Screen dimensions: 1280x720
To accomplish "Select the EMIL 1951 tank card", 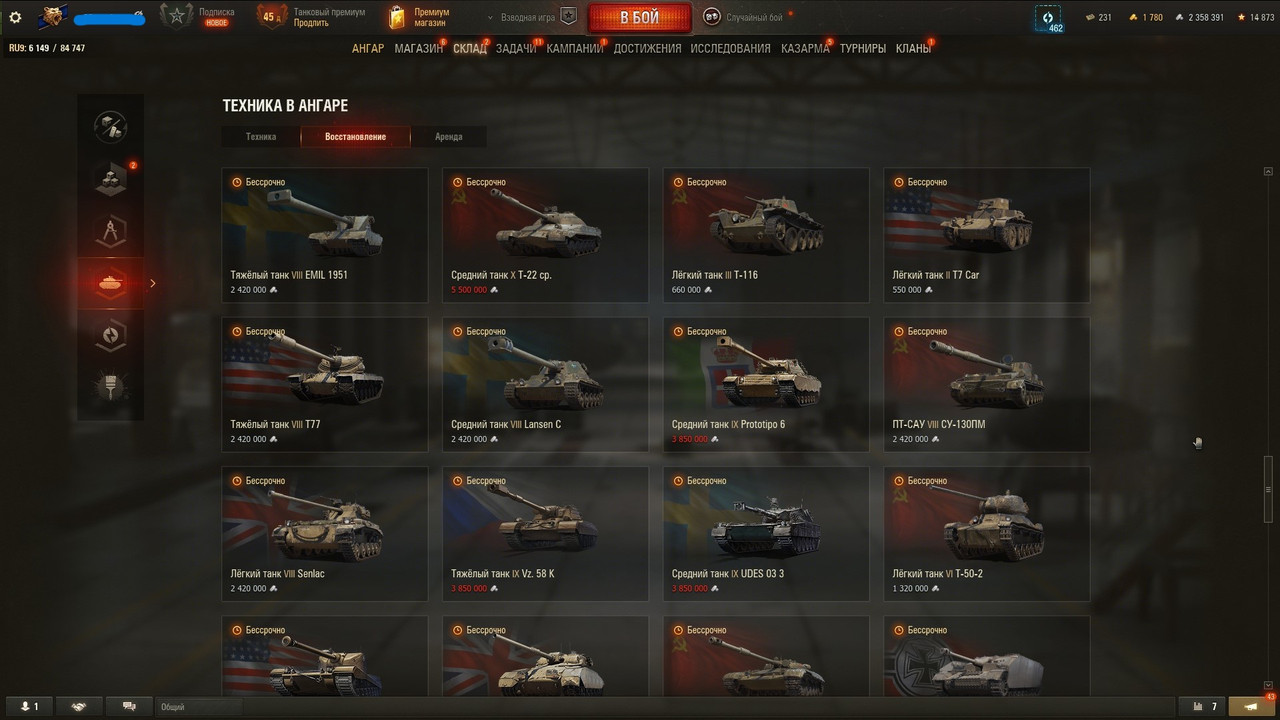I will [x=325, y=235].
